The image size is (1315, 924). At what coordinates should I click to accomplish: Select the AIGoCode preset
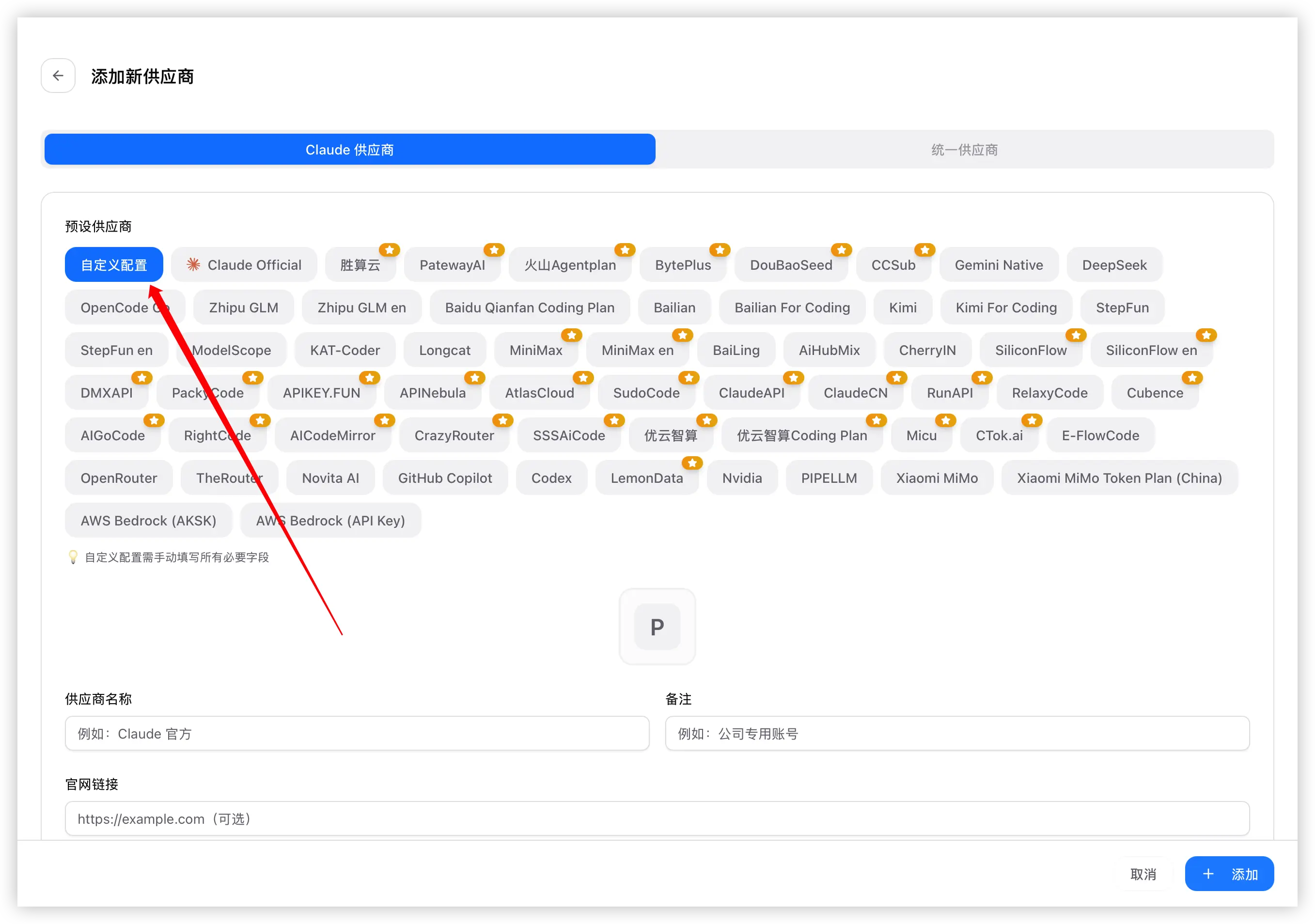(112, 435)
